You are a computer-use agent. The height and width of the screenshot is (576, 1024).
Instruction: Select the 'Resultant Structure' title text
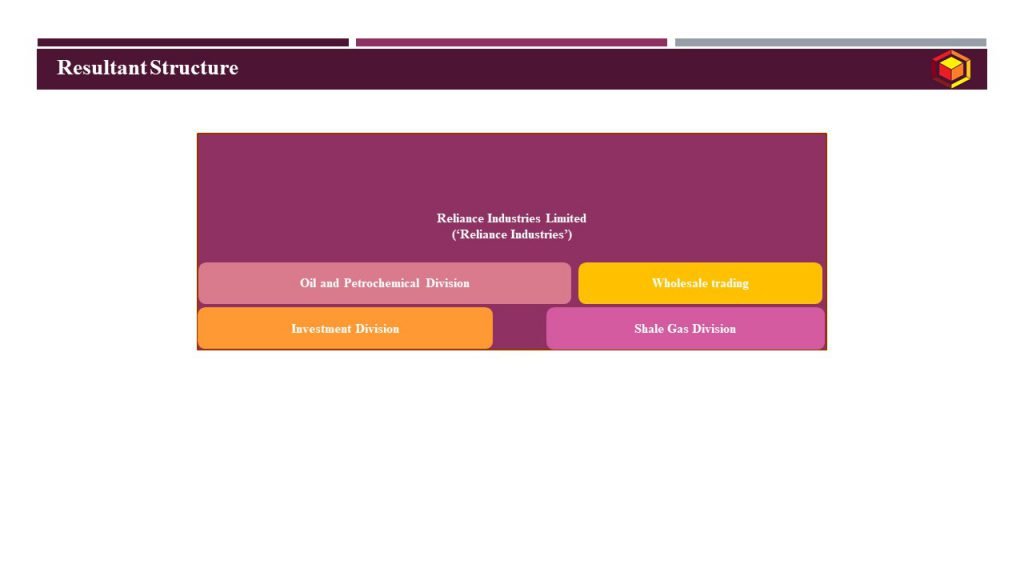click(x=148, y=67)
